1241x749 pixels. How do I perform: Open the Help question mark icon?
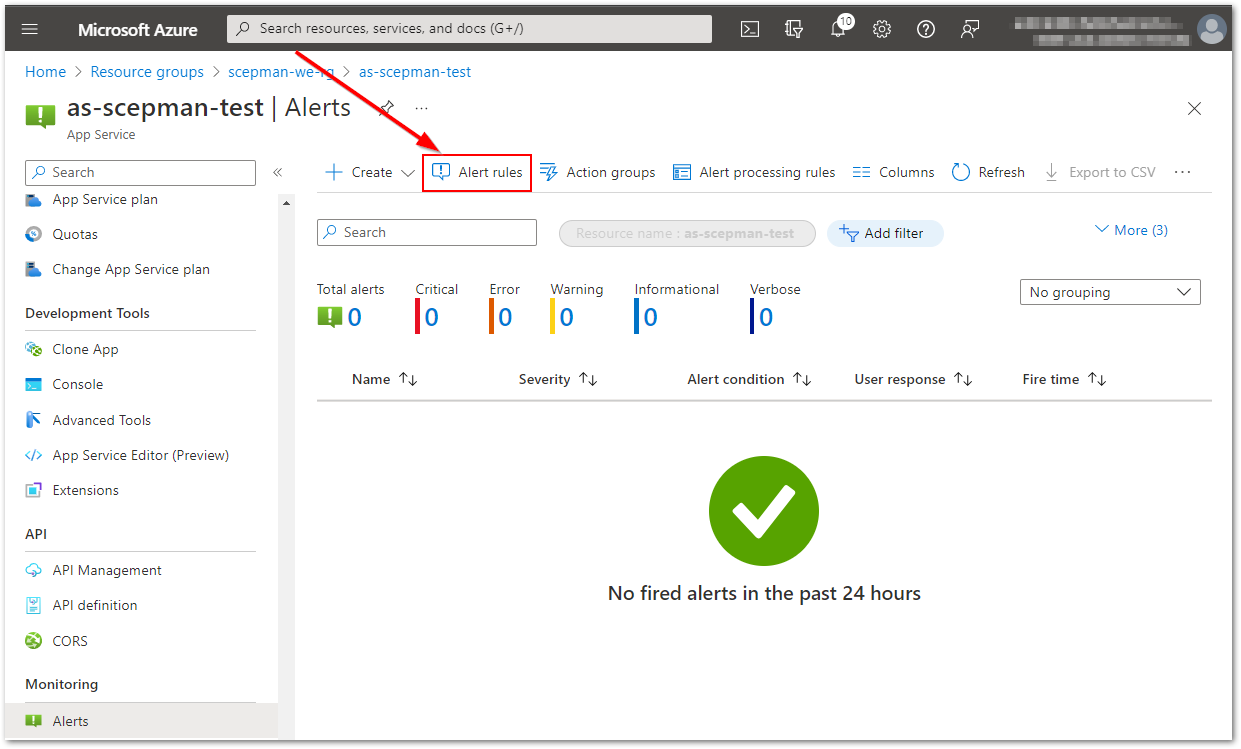[x=926, y=29]
